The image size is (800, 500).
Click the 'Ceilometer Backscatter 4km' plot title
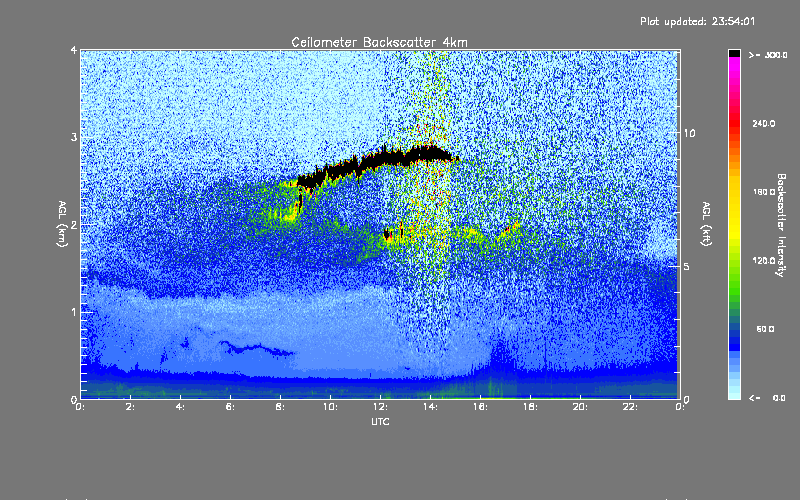(x=379, y=42)
